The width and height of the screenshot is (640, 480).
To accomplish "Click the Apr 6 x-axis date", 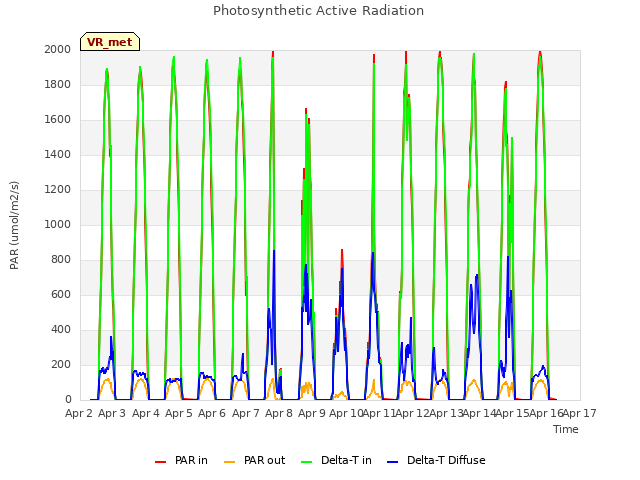I will pyautogui.click(x=212, y=413).
